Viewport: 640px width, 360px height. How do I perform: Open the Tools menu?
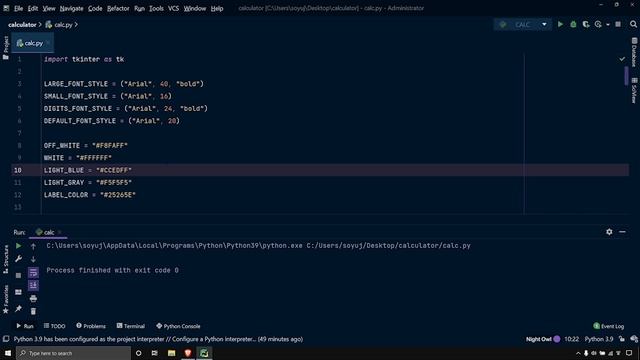click(x=156, y=8)
